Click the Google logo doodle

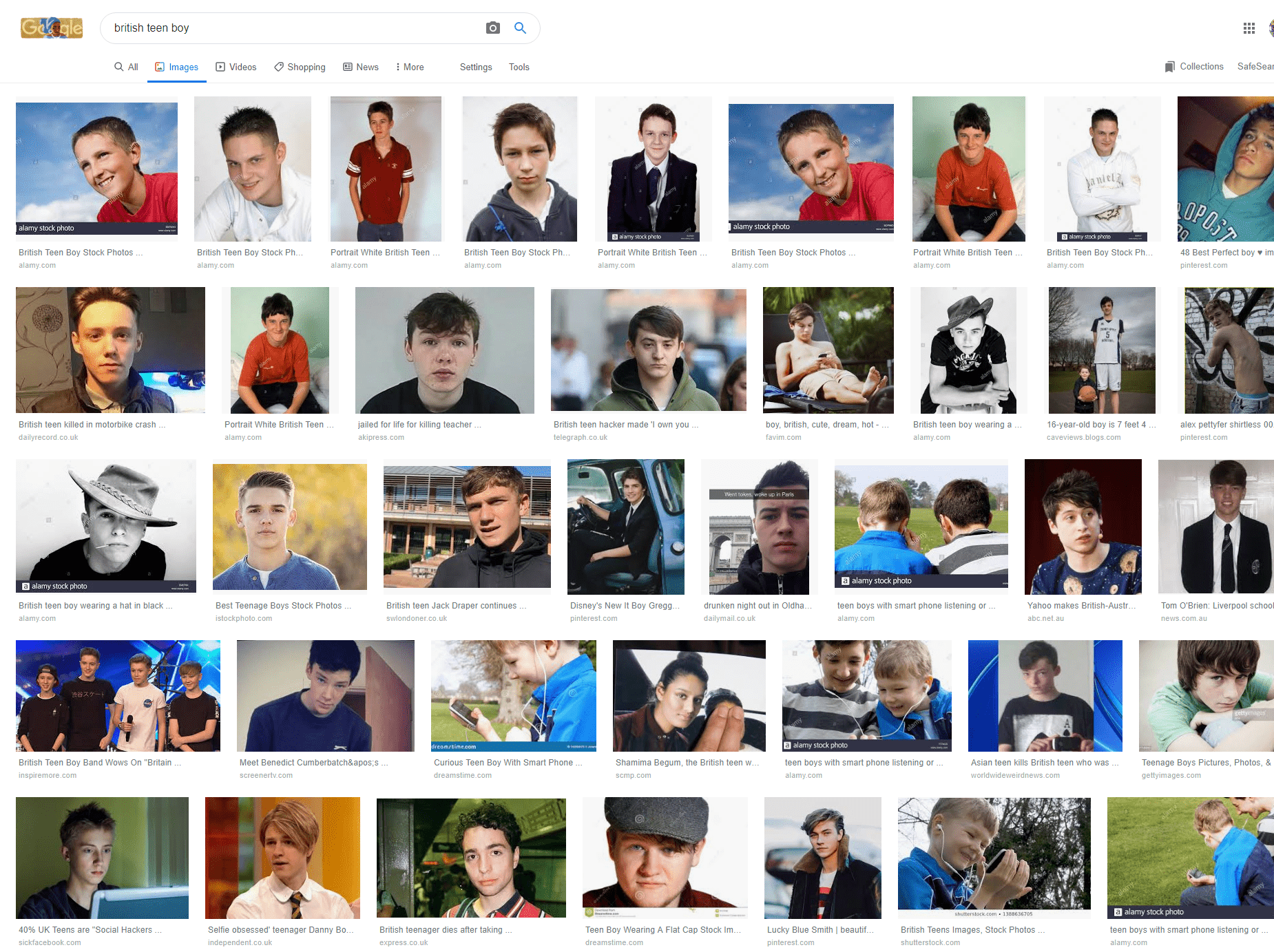click(52, 28)
